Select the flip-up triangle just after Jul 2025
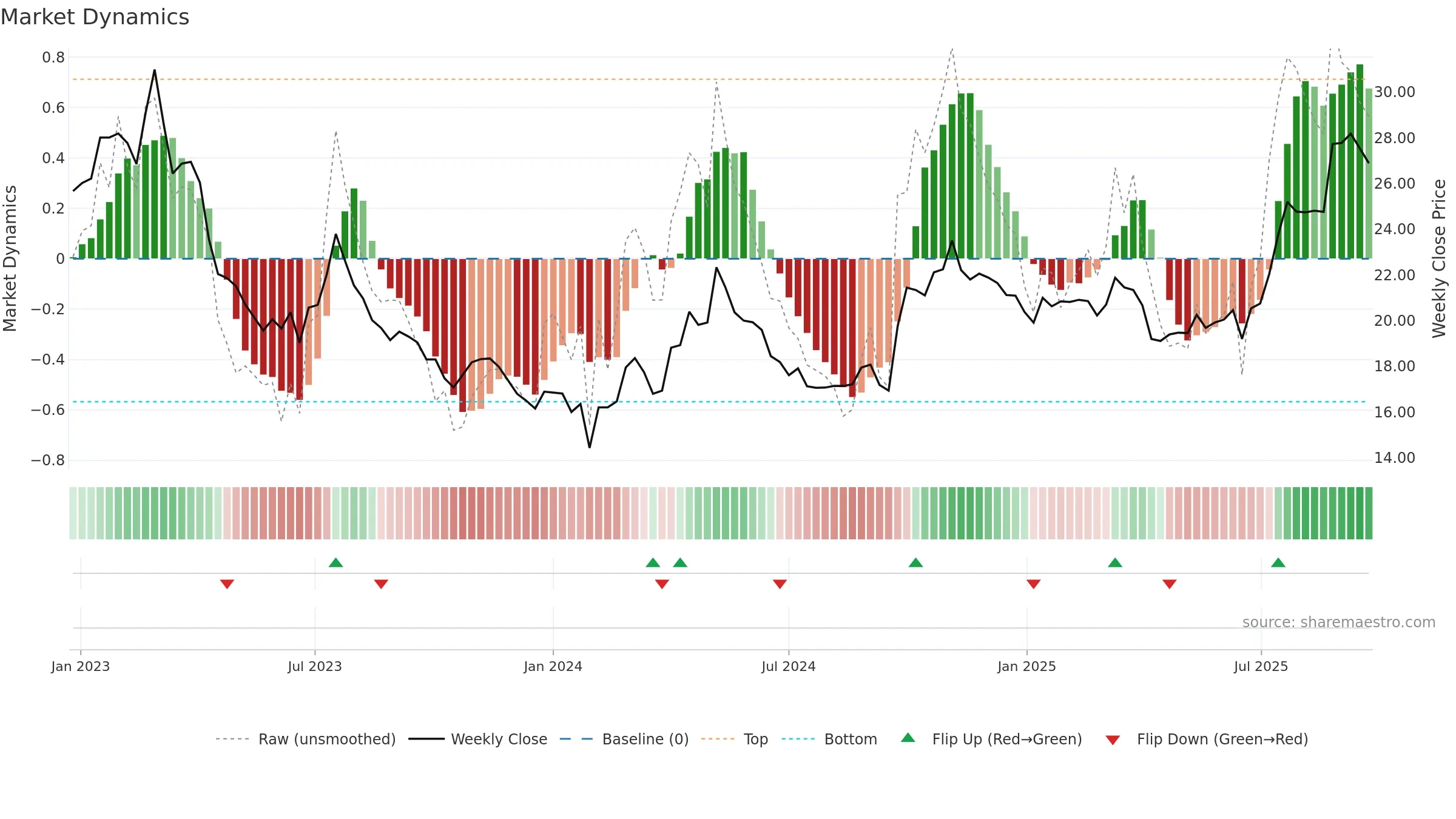The height and width of the screenshot is (819, 1456). tap(1278, 562)
